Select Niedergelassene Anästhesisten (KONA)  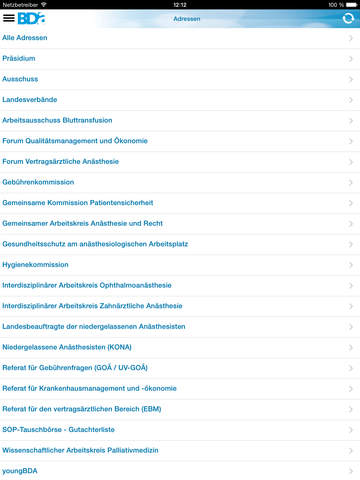(180, 347)
